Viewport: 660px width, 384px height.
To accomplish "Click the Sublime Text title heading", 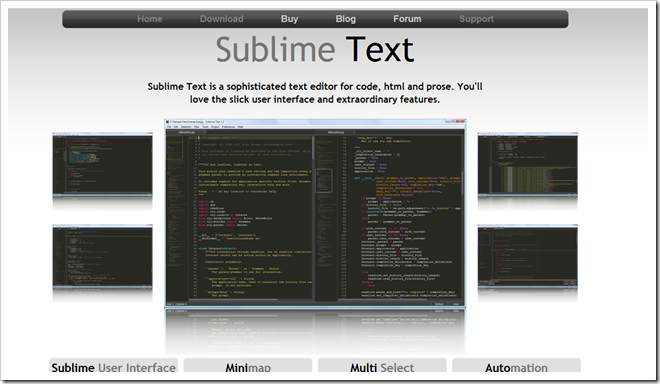I will click(315, 50).
